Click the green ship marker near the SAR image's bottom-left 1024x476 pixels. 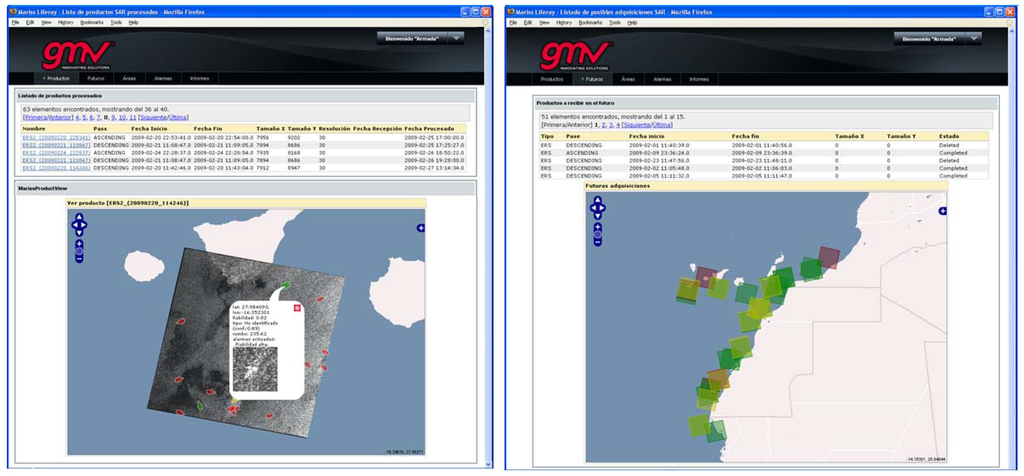(200, 405)
